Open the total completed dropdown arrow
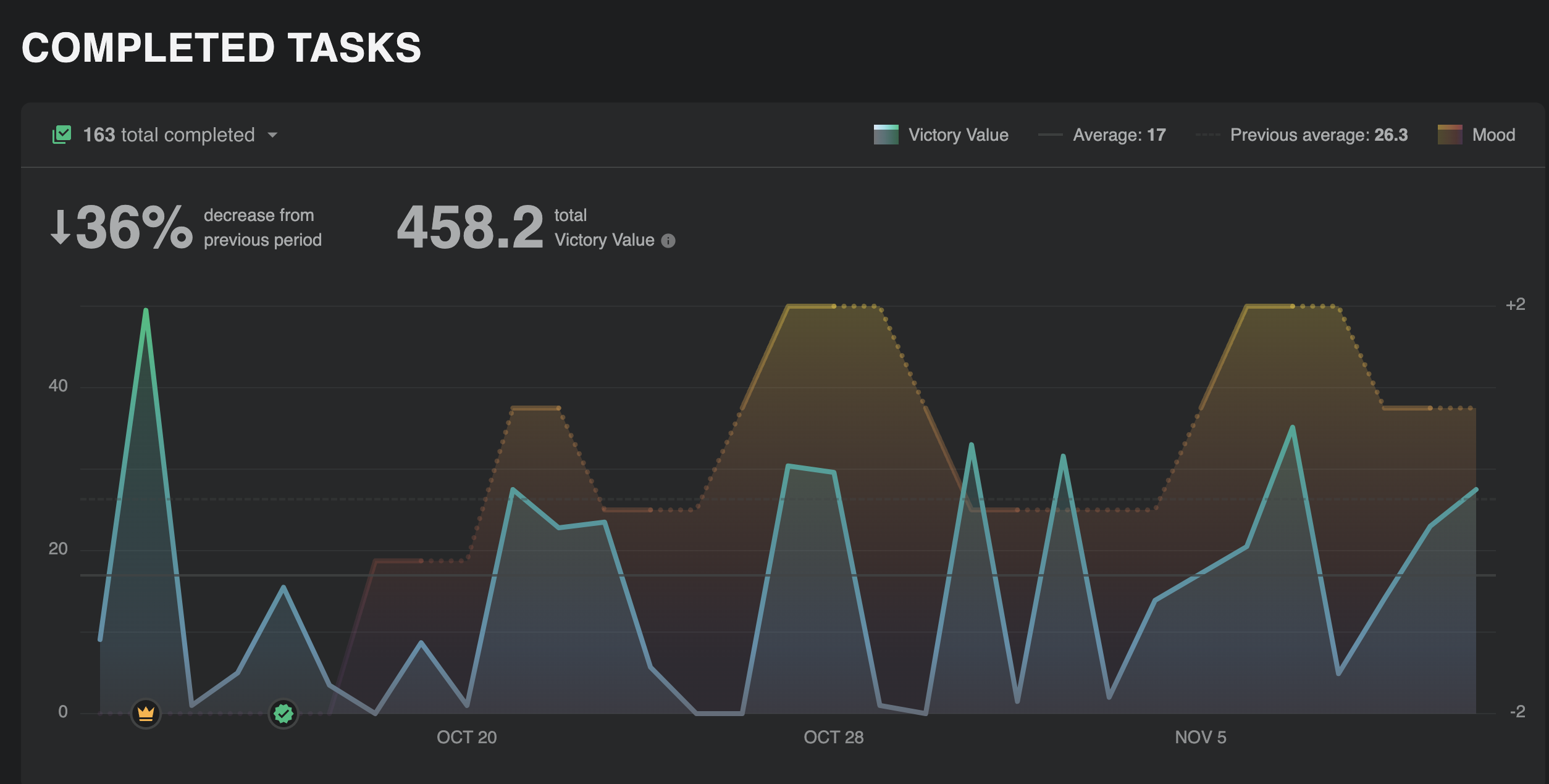The width and height of the screenshot is (1549, 784). pyautogui.click(x=272, y=135)
